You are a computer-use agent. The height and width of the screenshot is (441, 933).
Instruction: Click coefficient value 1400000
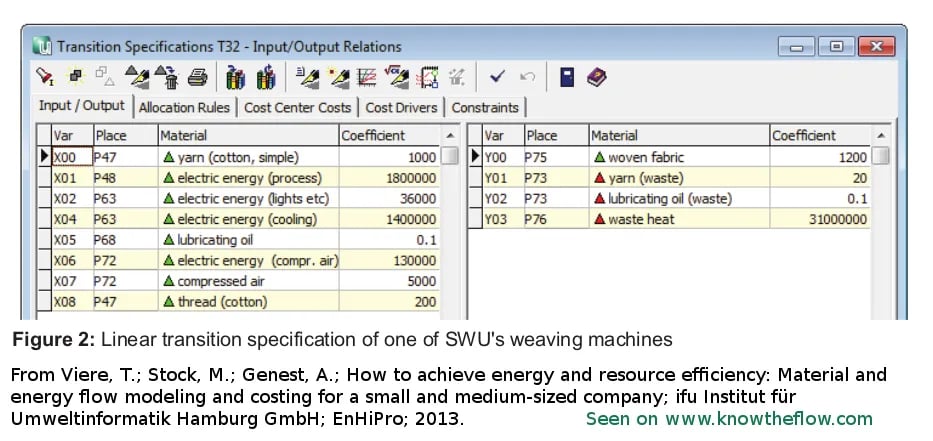pyautogui.click(x=411, y=219)
